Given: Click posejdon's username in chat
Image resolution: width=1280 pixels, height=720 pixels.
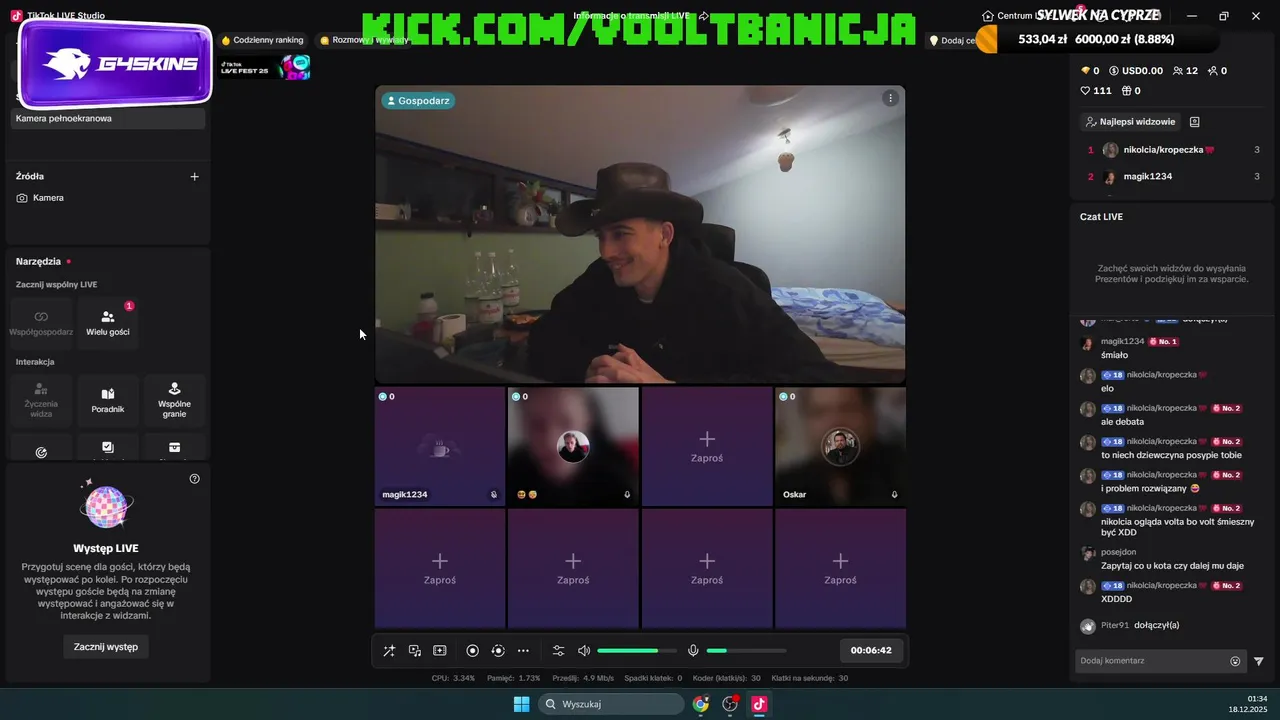Looking at the screenshot, I should 1118,552.
